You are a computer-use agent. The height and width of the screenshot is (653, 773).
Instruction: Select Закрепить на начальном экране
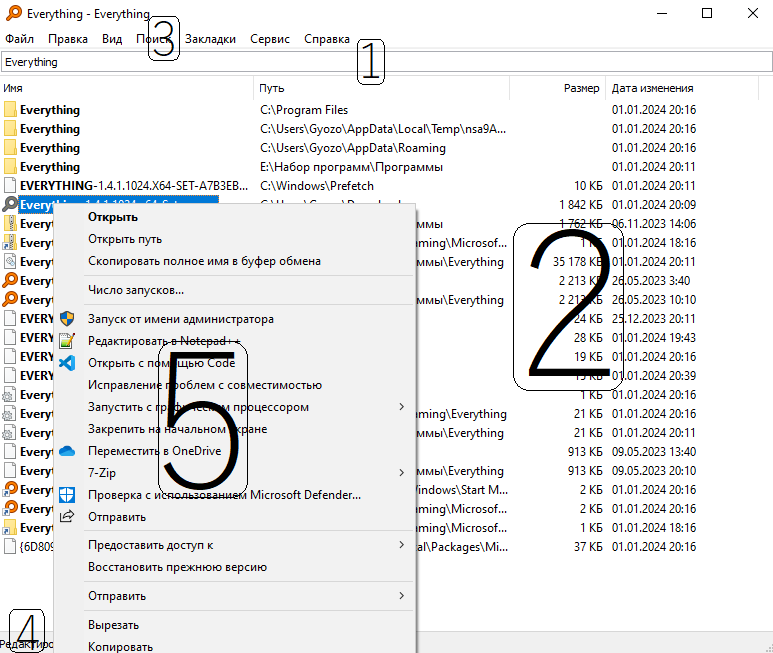177,429
